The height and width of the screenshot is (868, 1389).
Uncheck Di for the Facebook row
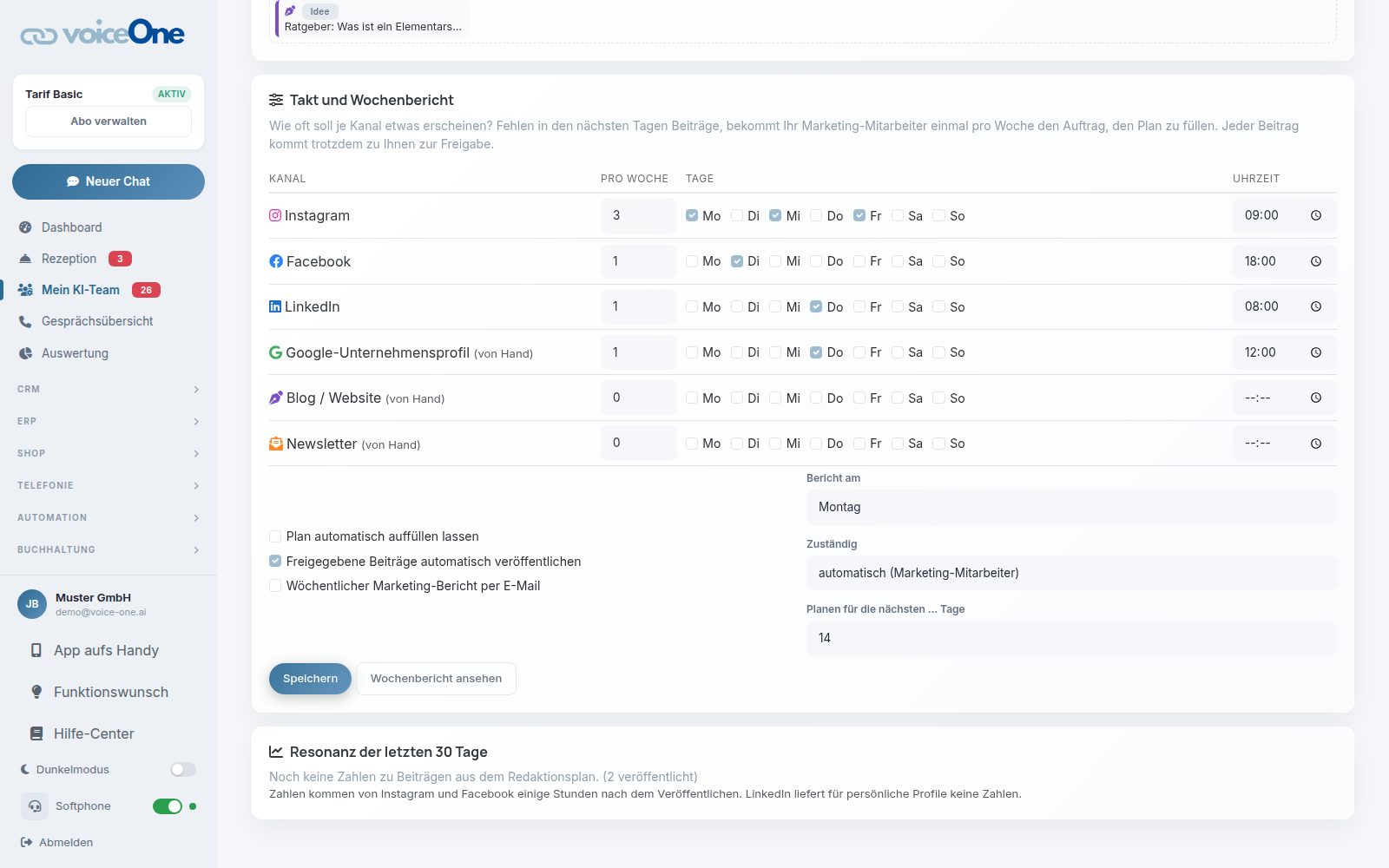737,261
